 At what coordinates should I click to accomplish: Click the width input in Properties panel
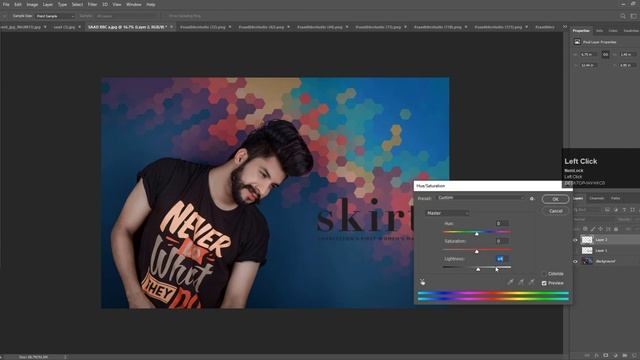point(589,54)
